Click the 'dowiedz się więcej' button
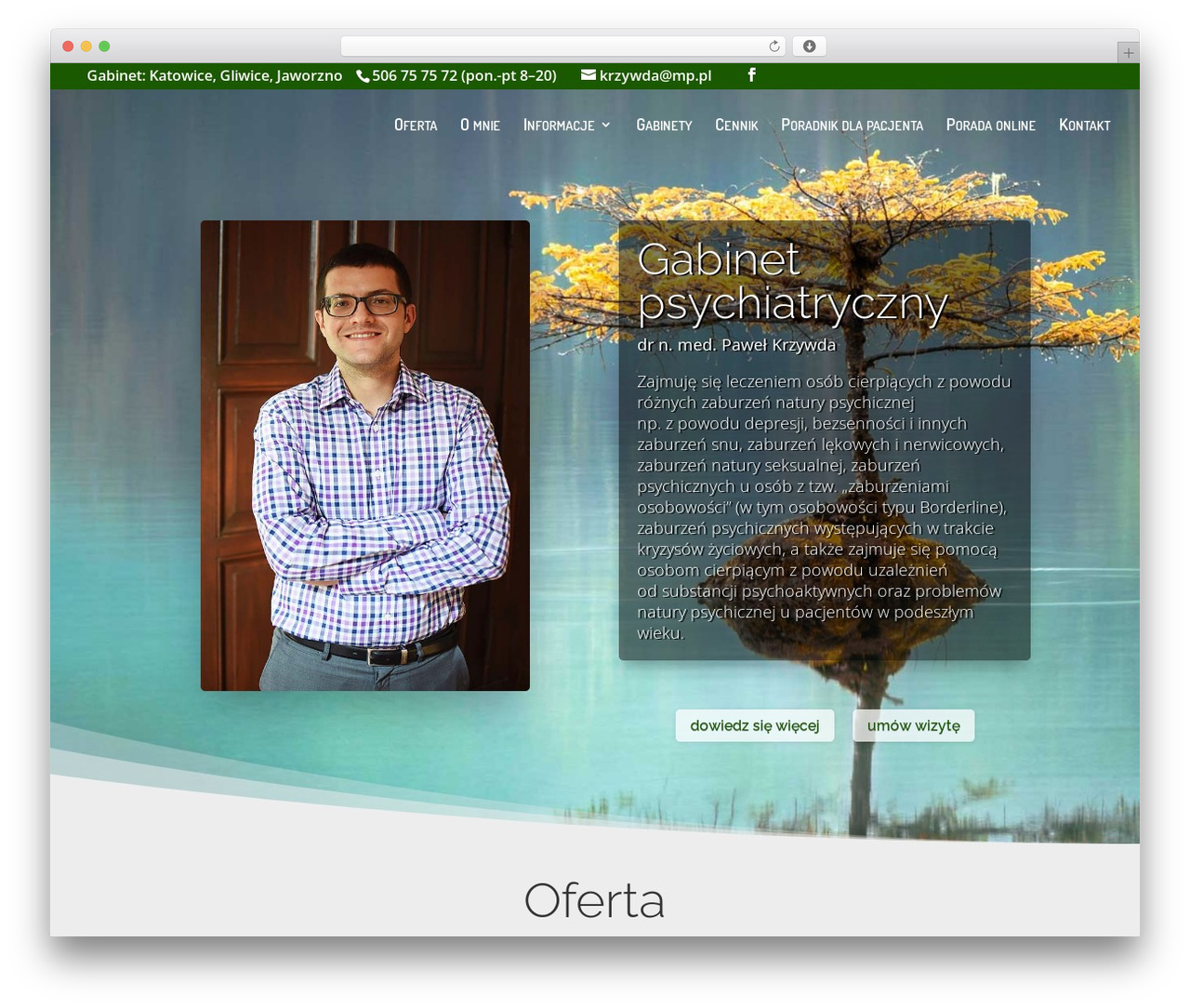The width and height of the screenshot is (1190, 1008). tap(754, 725)
